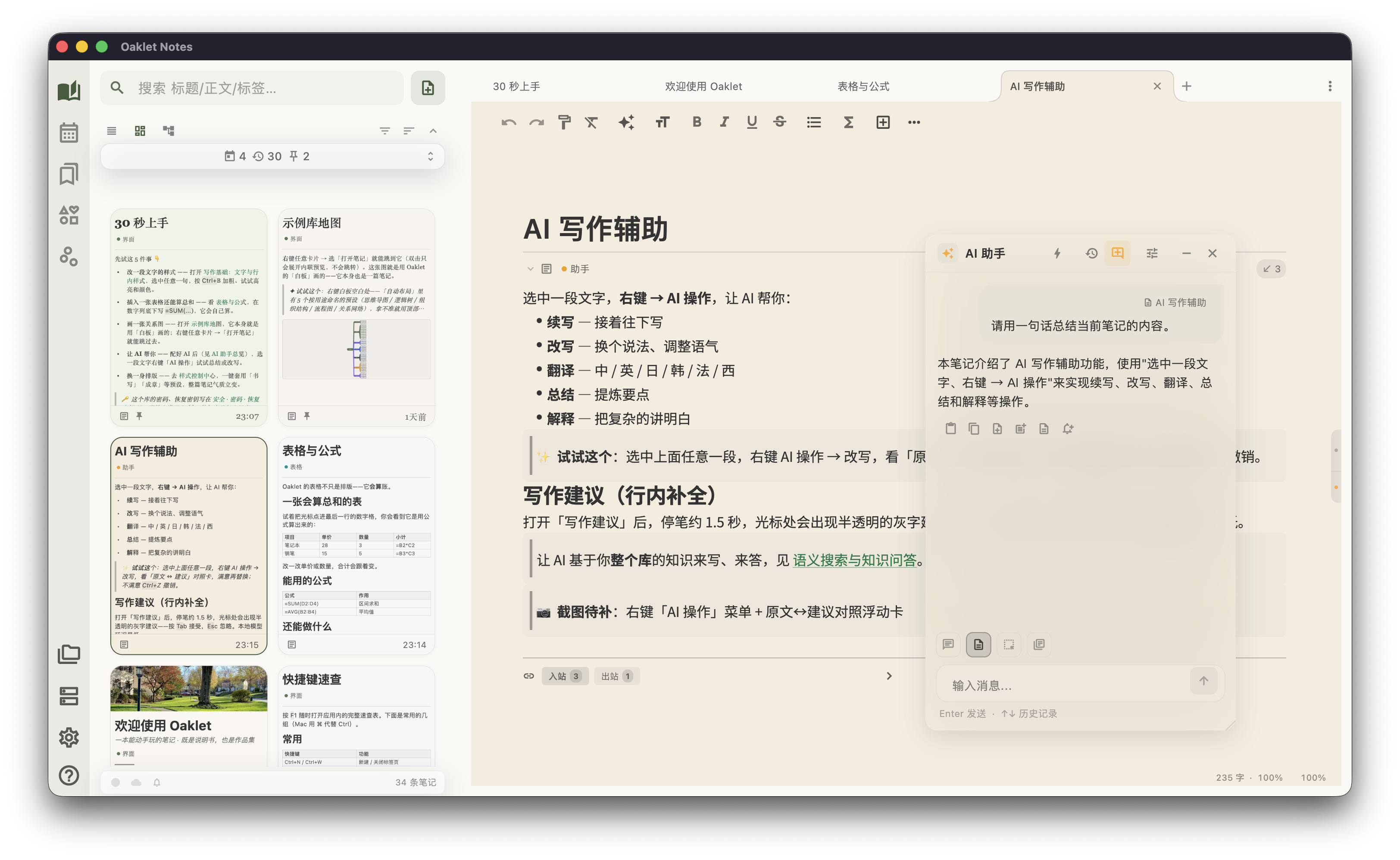
Task: Expand the backlinks section arrow
Action: pos(889,676)
